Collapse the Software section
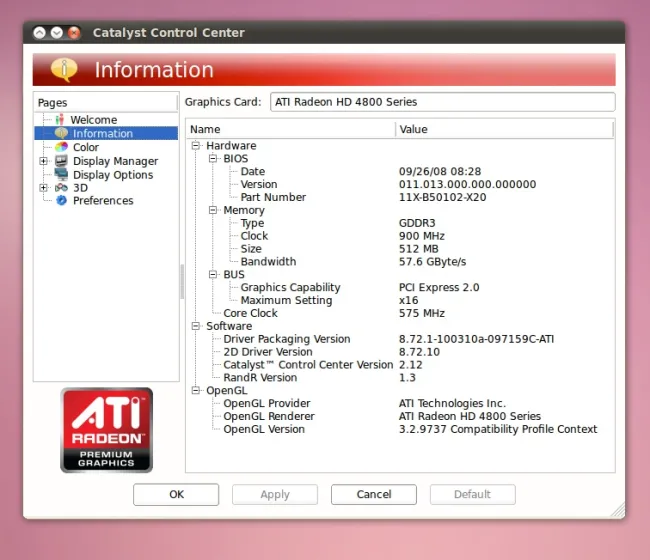 tap(196, 326)
